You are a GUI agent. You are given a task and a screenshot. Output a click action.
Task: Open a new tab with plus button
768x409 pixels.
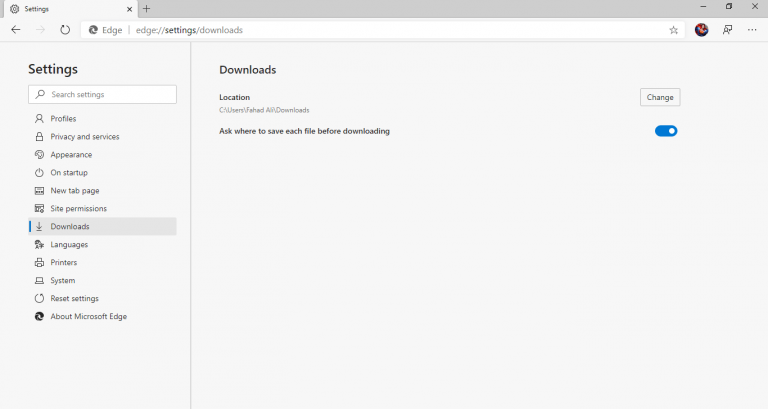(146, 8)
